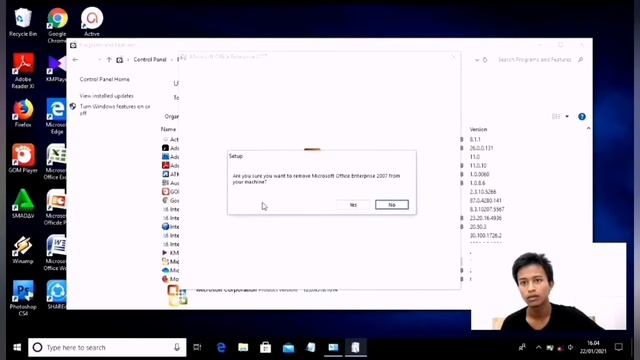The height and width of the screenshot is (360, 640).
Task: Open Turn Windows features on or off
Action: [x=115, y=109]
